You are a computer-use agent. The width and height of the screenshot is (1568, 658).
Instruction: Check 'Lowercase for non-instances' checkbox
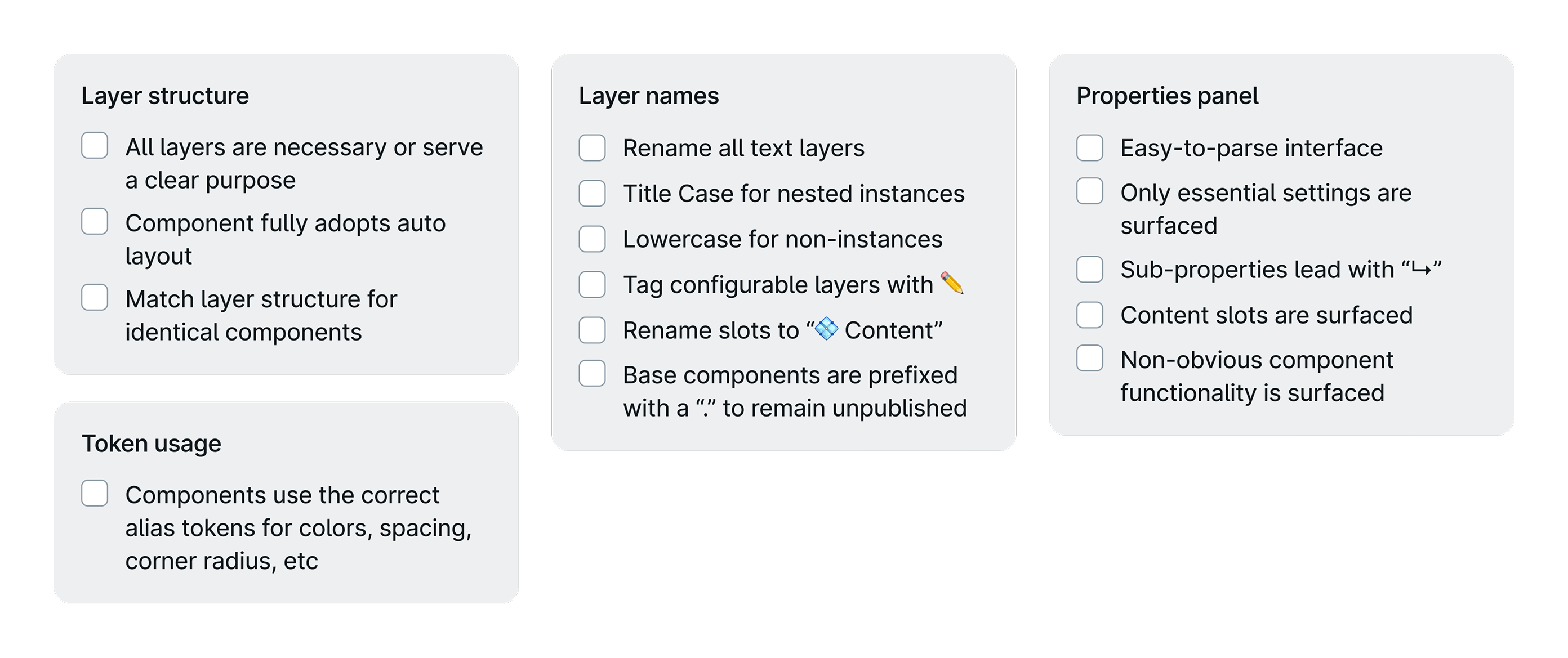[x=593, y=239]
